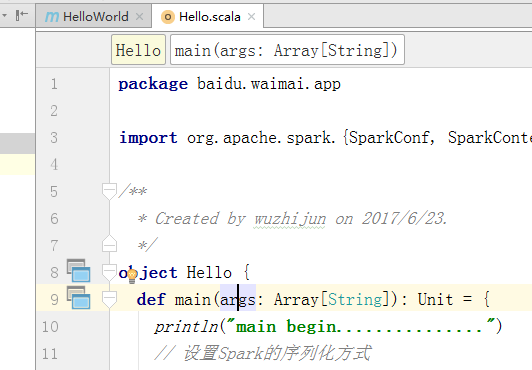Click the Hello object name on line 8

209,272
